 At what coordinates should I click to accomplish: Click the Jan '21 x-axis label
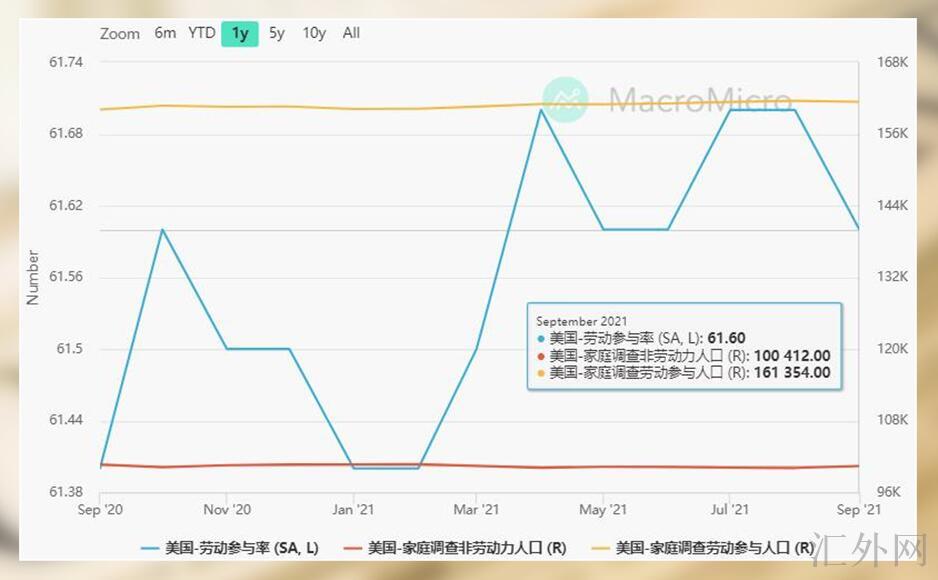click(354, 509)
